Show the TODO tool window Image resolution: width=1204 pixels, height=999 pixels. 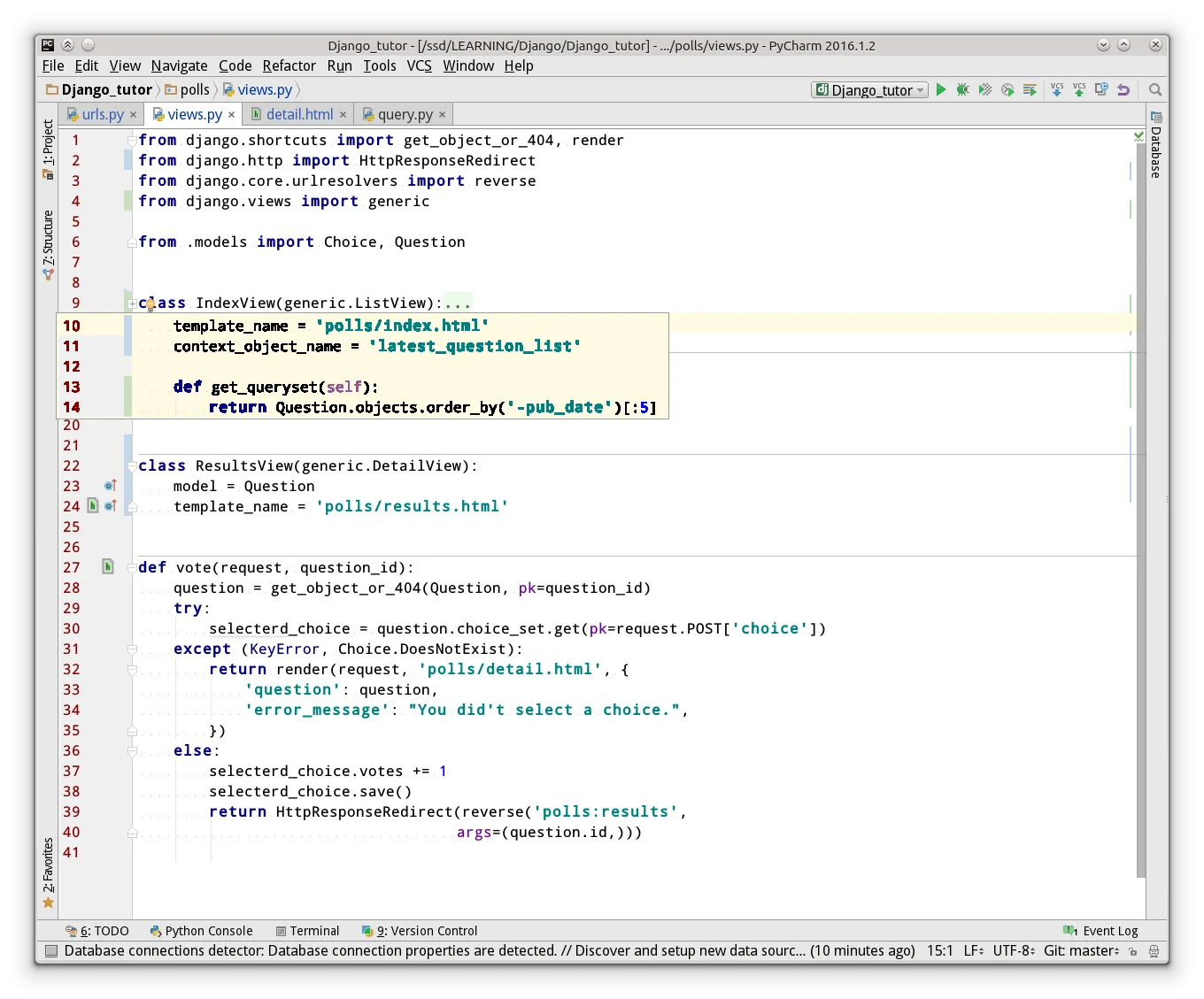pos(97,931)
